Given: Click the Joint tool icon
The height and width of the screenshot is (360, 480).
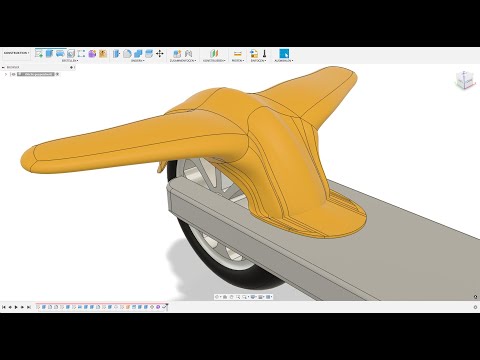Looking at the screenshot, I should pyautogui.click(x=188, y=53).
